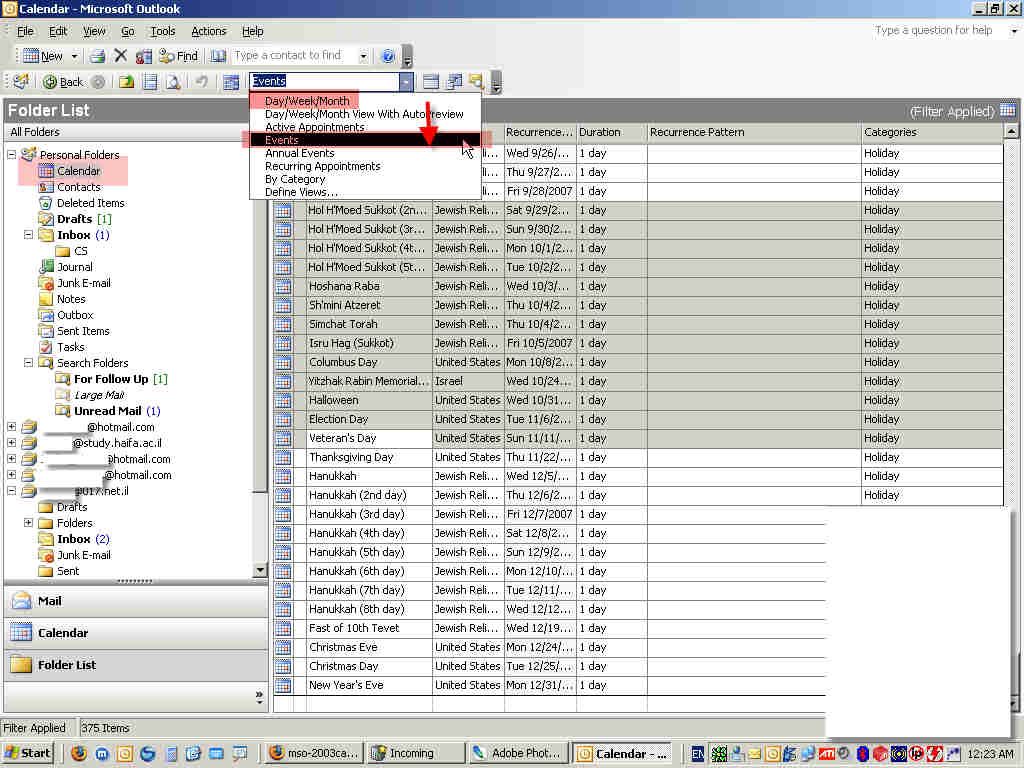Open the Actions menu
1024x768 pixels.
[208, 31]
